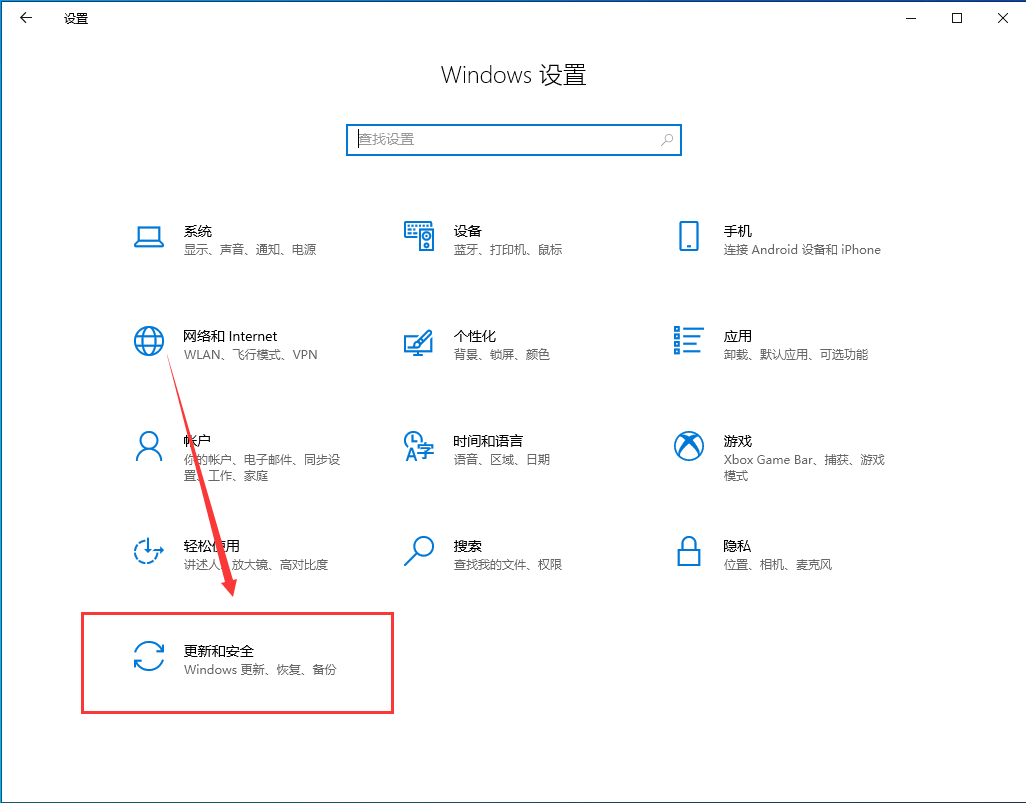Open the 个性化 settings heading
The image size is (1026, 803).
click(475, 336)
